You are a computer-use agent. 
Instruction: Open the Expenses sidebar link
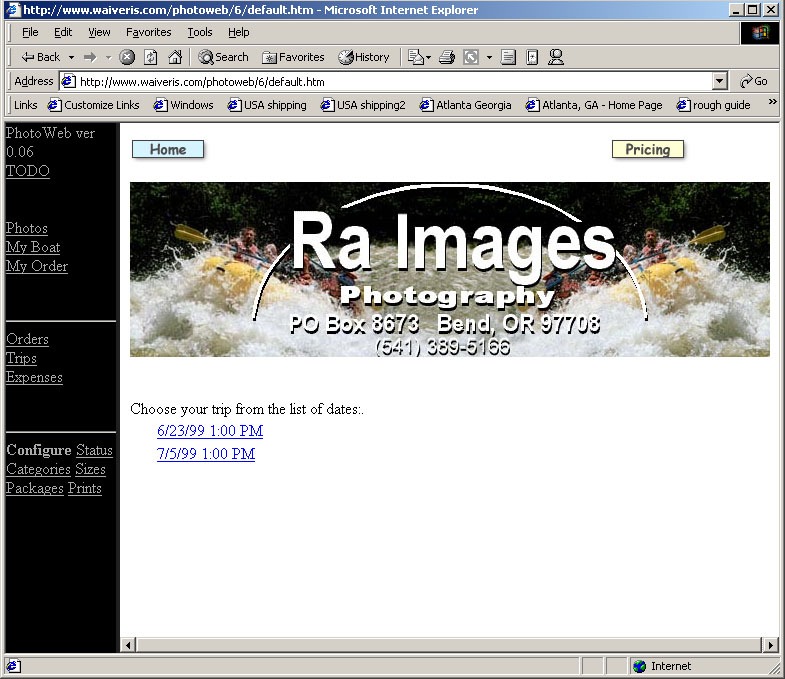pos(34,378)
